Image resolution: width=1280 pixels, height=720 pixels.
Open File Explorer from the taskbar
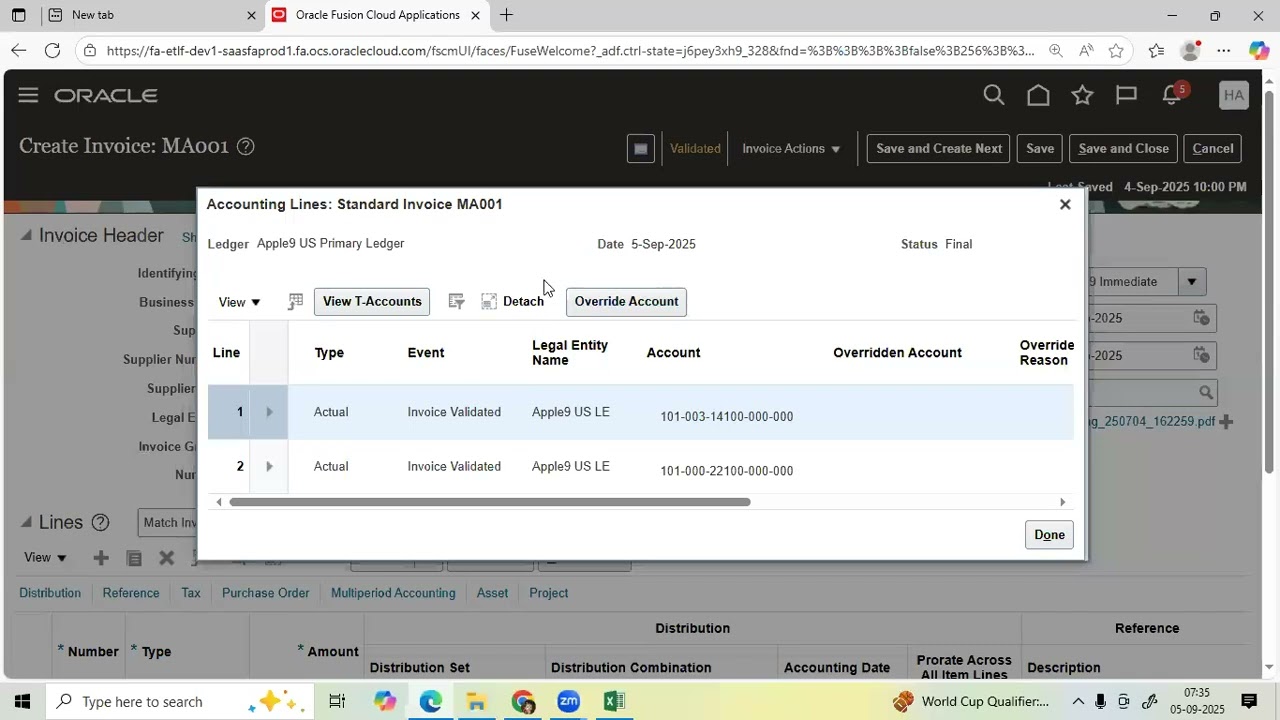pos(476,701)
